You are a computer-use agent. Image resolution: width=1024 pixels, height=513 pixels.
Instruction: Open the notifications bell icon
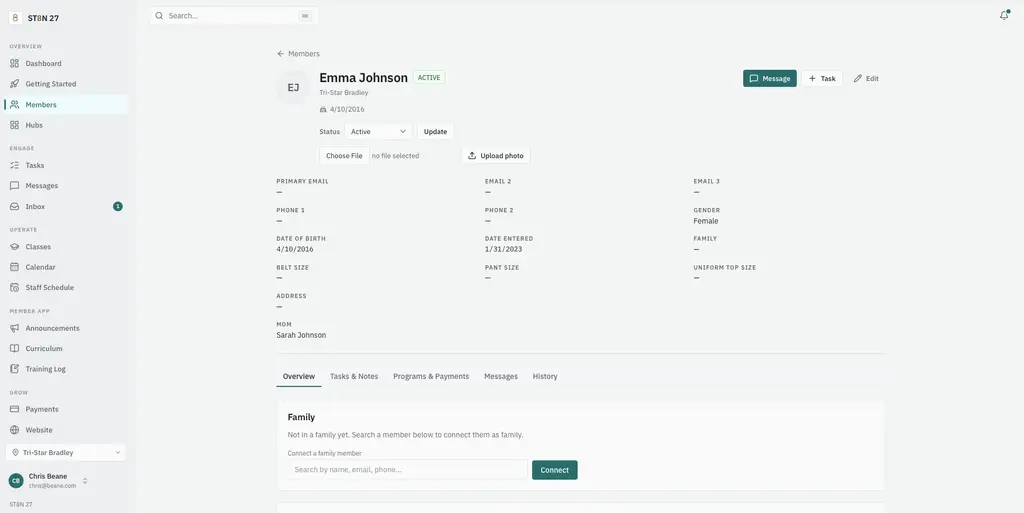click(x=1004, y=16)
